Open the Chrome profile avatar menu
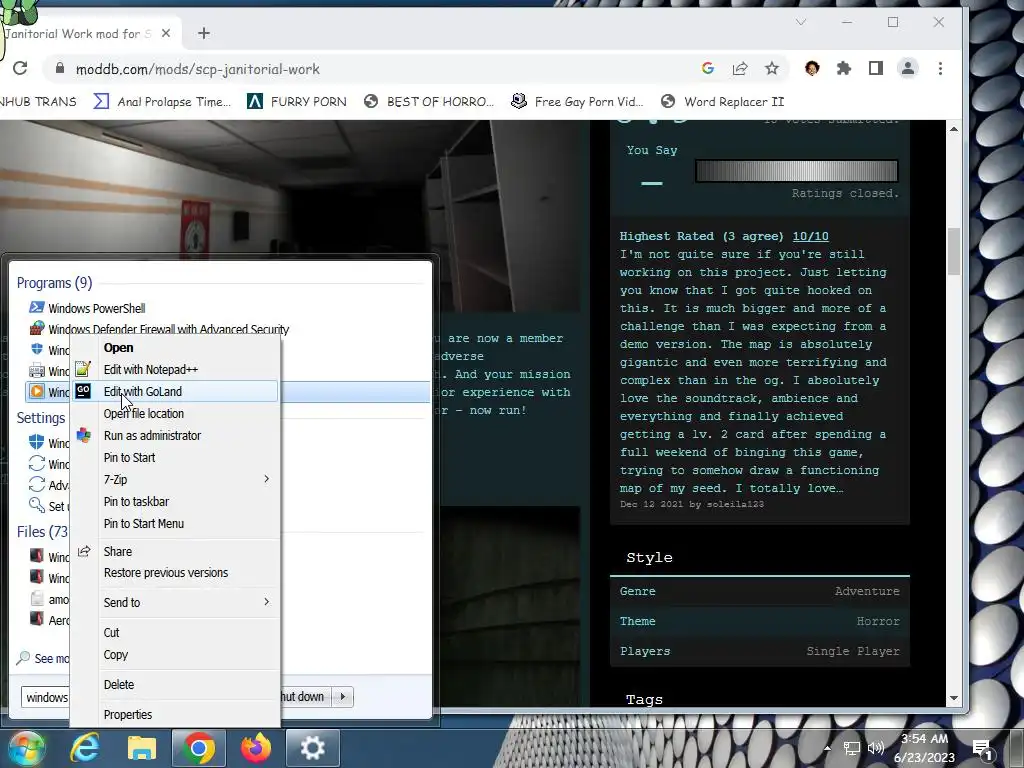 [908, 69]
